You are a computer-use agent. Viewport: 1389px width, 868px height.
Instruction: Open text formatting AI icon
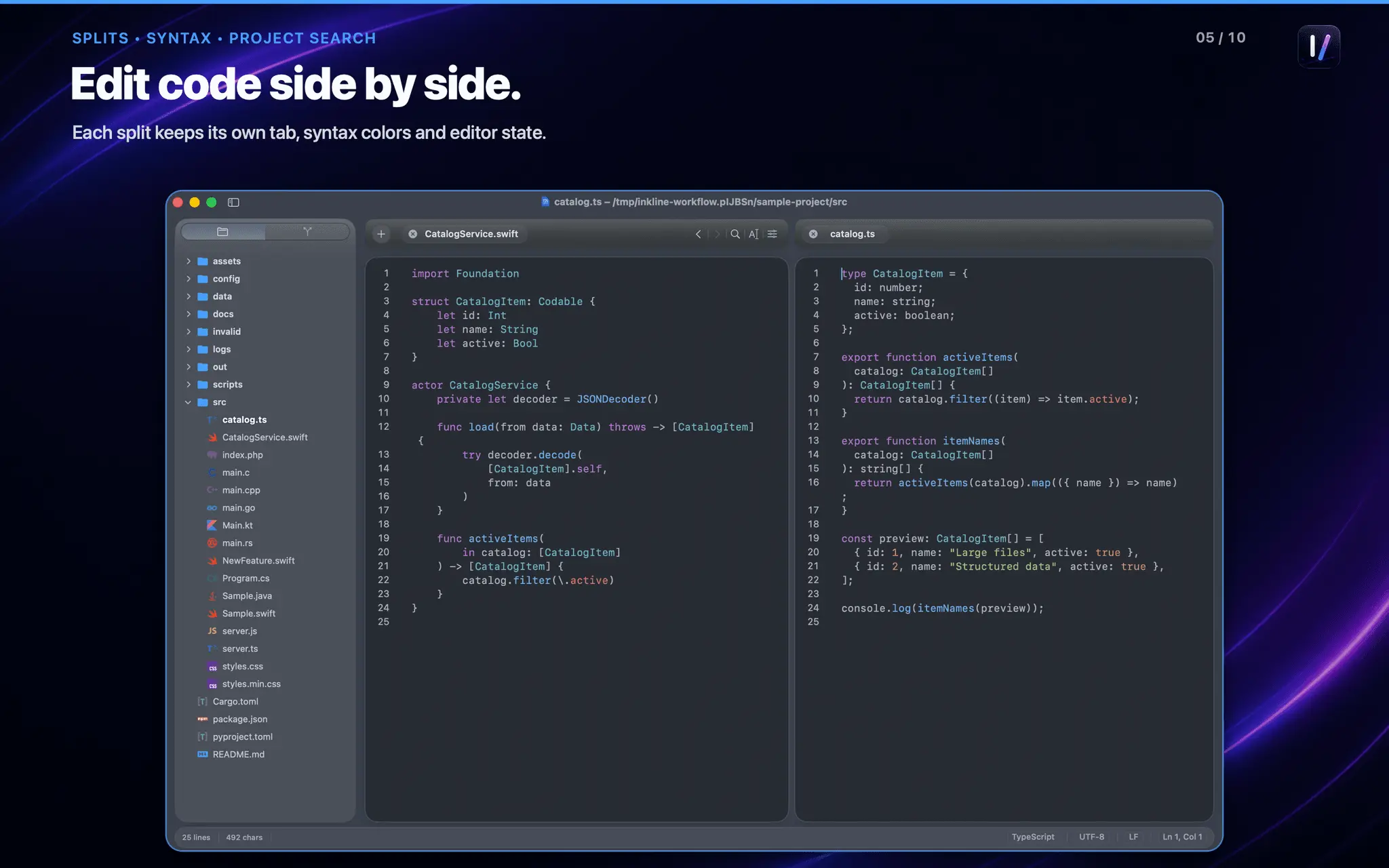(x=754, y=234)
